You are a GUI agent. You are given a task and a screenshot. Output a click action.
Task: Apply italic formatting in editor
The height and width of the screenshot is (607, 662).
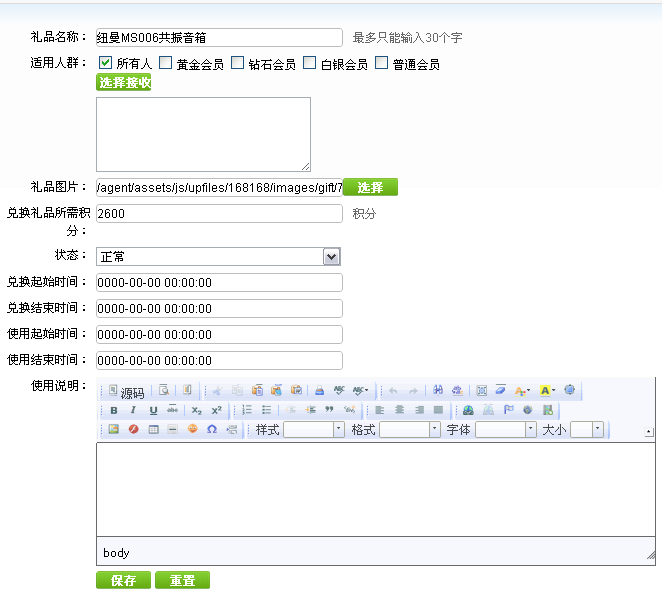click(133, 411)
